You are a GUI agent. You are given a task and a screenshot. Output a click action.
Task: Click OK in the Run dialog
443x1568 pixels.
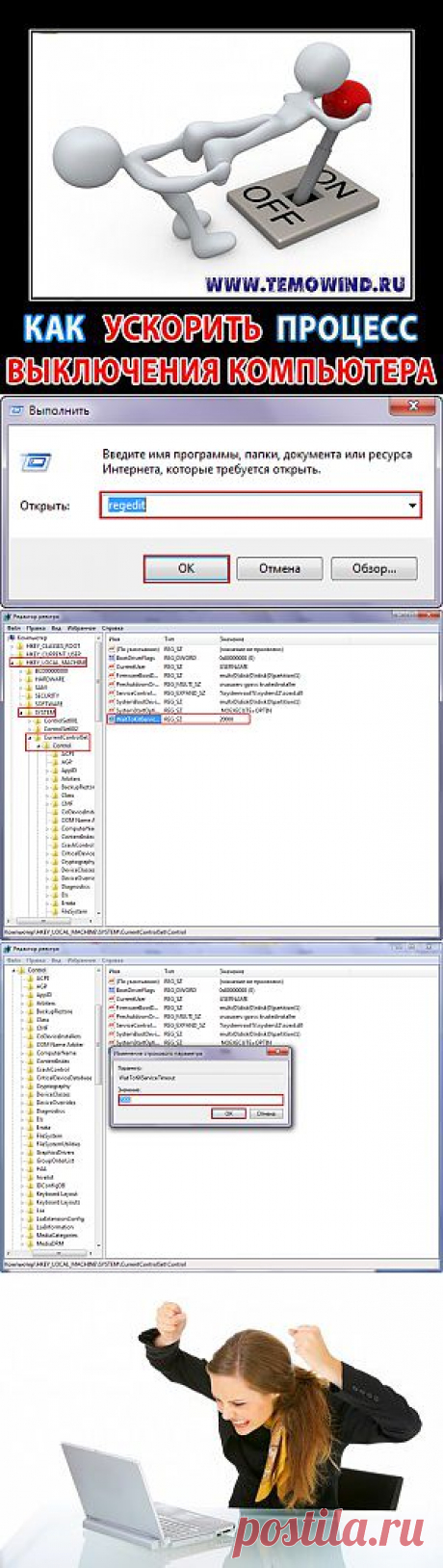(x=187, y=568)
